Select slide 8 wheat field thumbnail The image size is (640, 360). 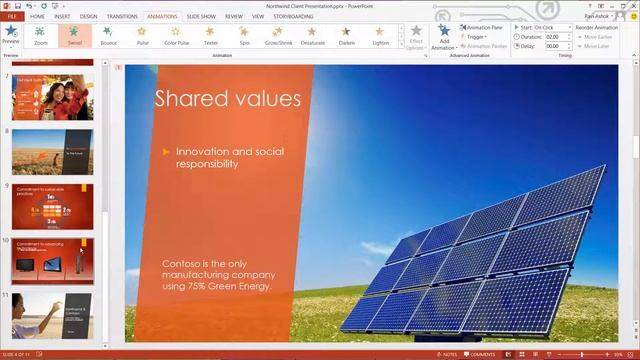click(x=53, y=152)
